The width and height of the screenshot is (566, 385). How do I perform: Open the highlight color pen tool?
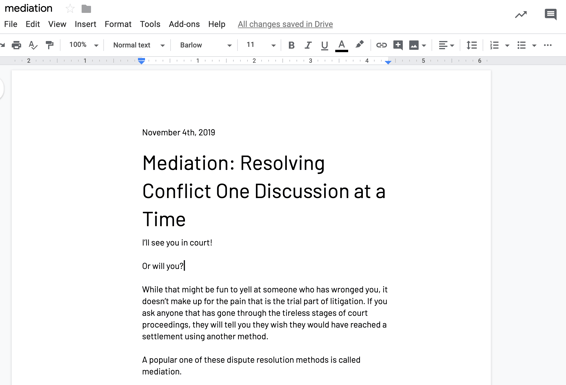pyautogui.click(x=359, y=45)
